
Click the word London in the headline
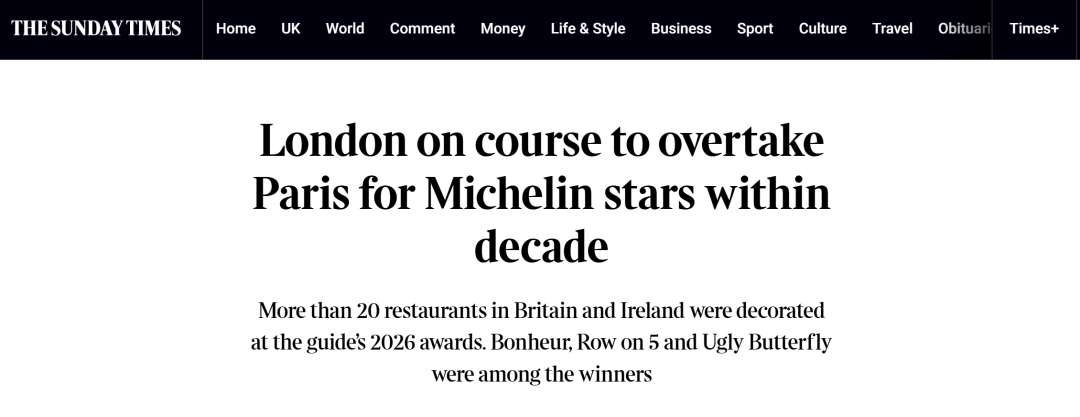[329, 143]
